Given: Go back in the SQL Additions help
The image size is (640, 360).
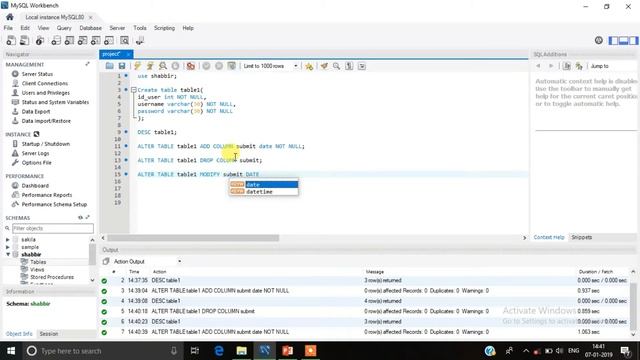Looking at the screenshot, I should coord(538,66).
